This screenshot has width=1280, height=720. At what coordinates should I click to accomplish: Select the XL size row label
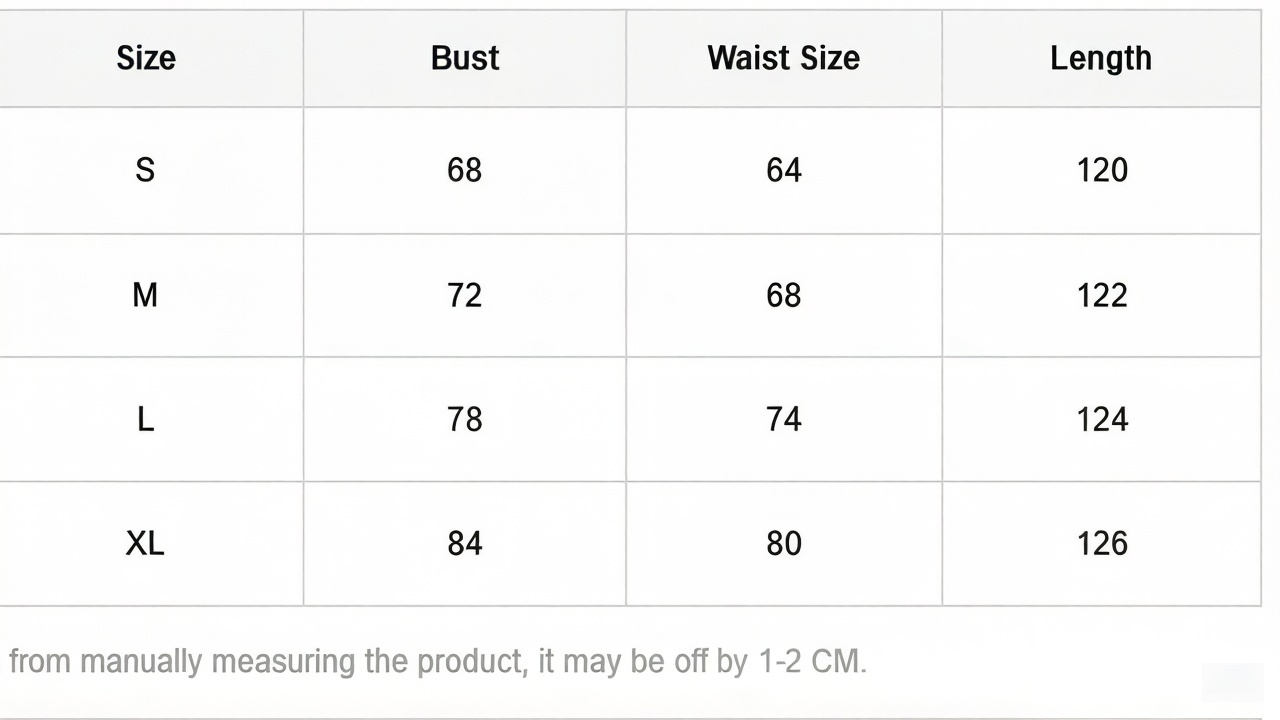click(x=145, y=543)
